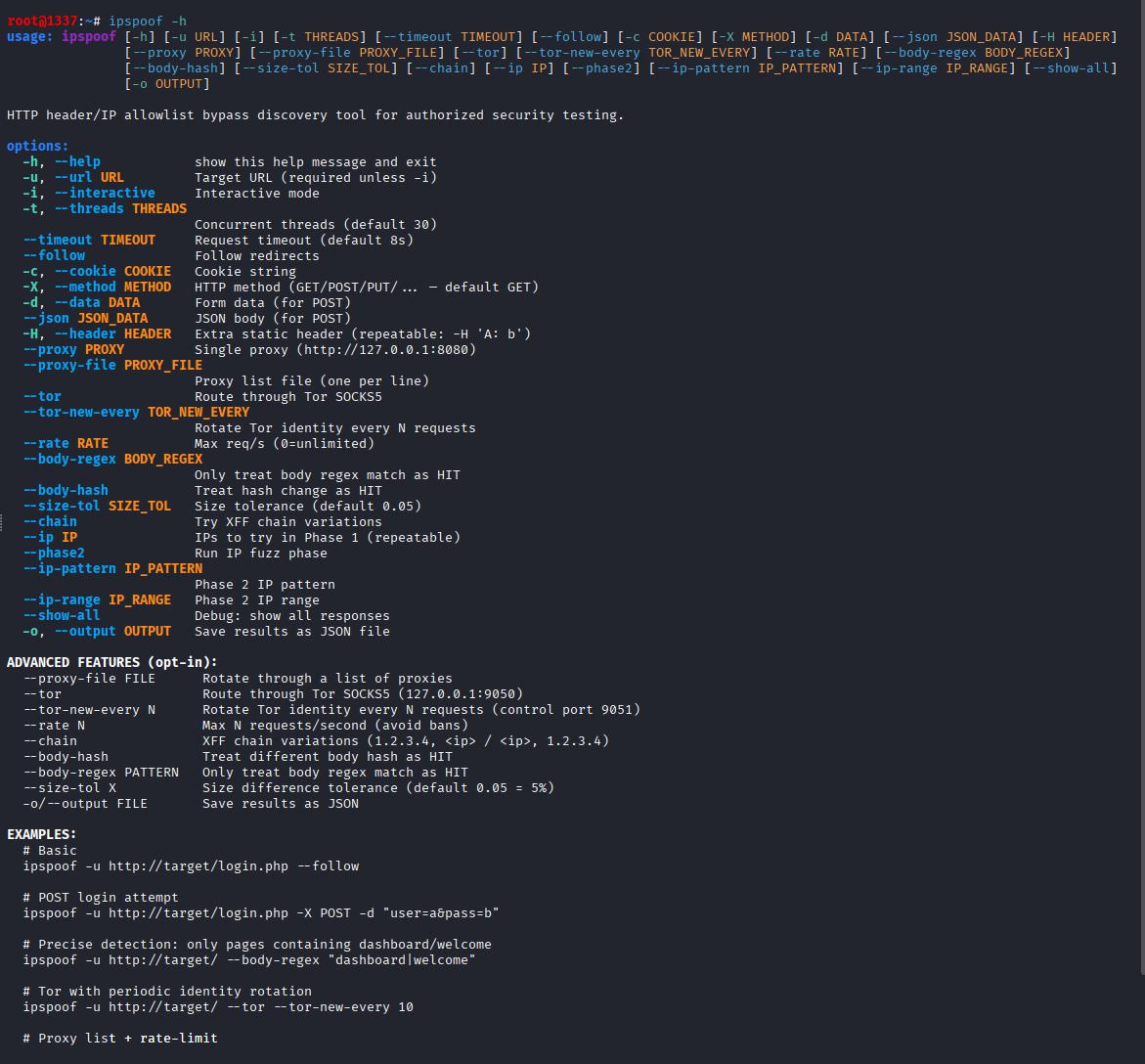Click 'Debug: show all responses' text
The image size is (1145, 1064).
292,616
